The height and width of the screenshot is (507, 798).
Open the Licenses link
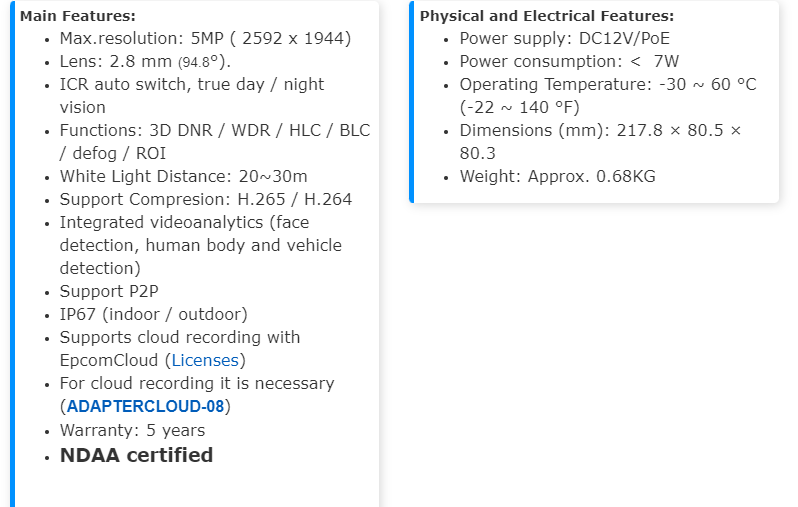(x=205, y=360)
